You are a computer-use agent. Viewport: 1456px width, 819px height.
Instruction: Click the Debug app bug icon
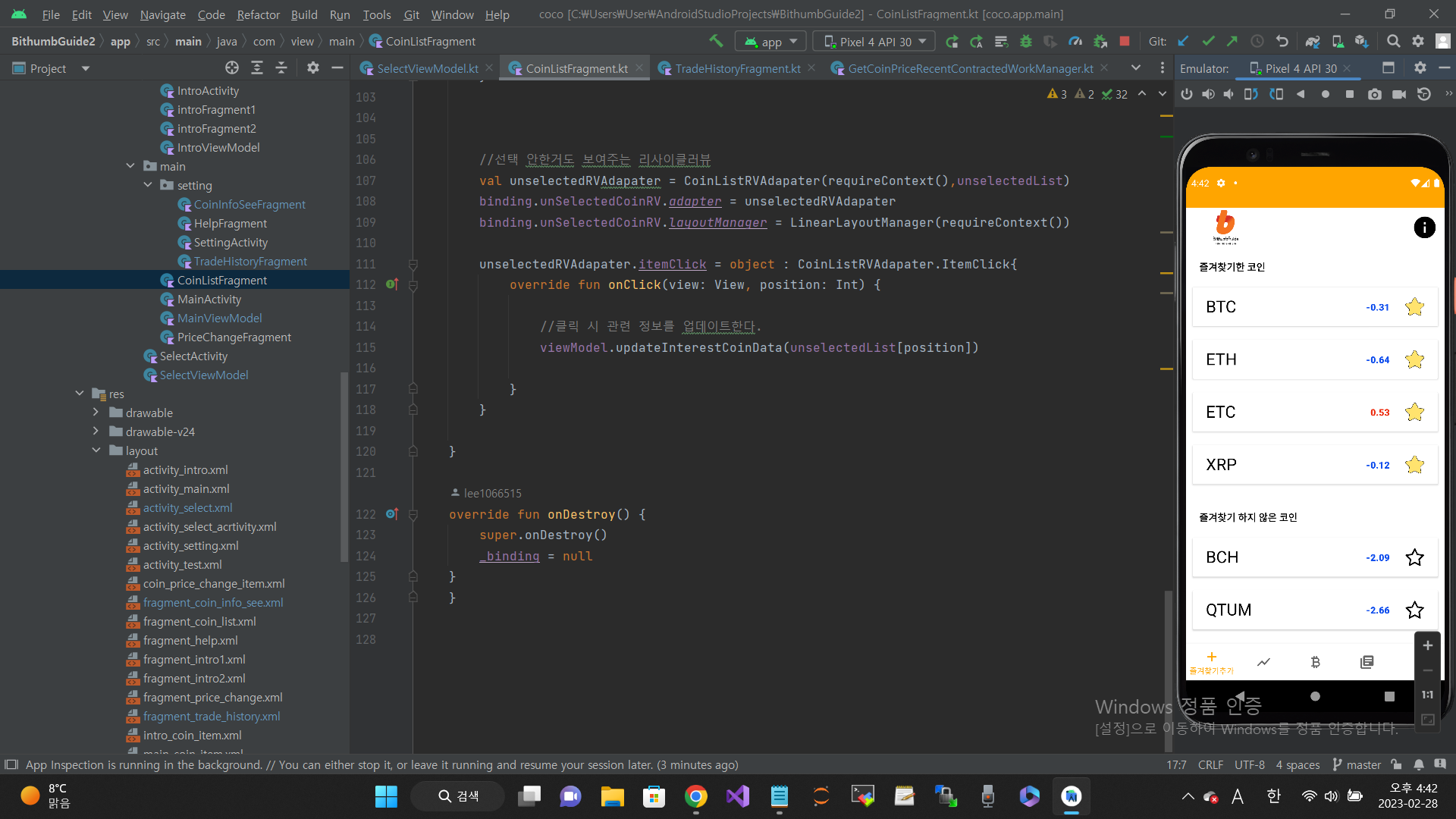point(1025,42)
